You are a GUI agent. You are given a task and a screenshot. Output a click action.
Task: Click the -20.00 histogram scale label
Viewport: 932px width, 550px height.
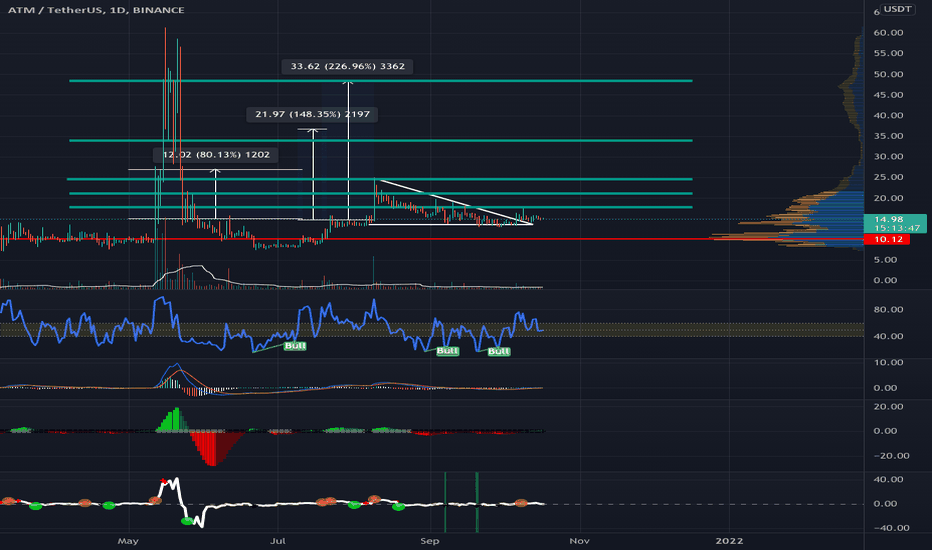(x=890, y=456)
